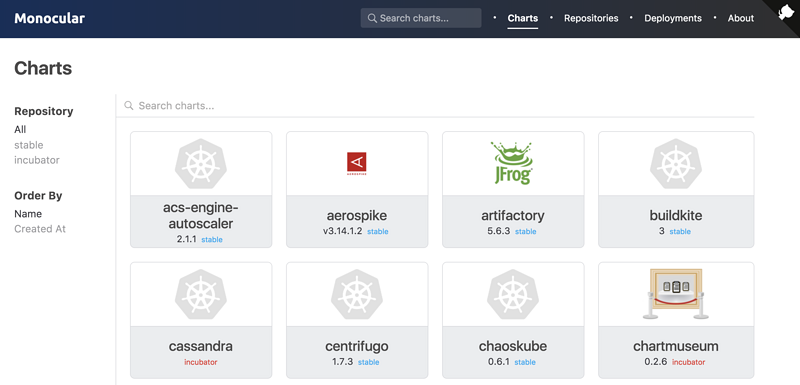Click the Aerospike logo icon
The image size is (800, 385).
[357, 164]
